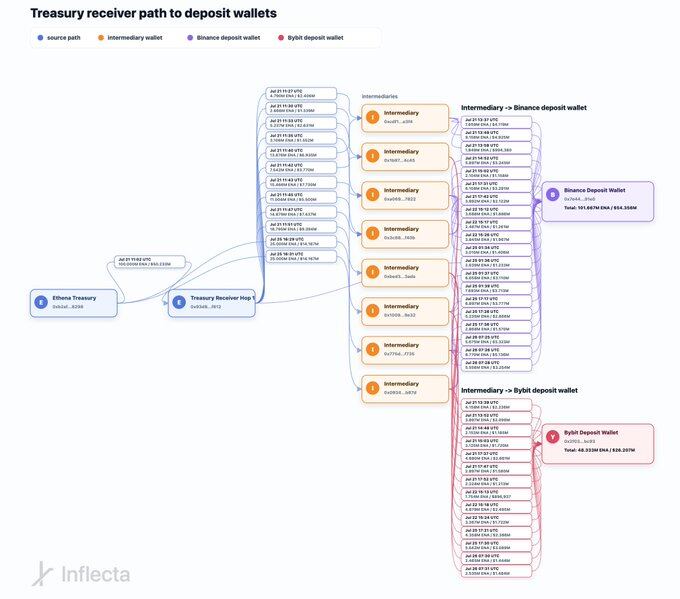This screenshot has width=680, height=599.
Task: Click the icon of the topmost Intermediary node
Action: coord(372,117)
